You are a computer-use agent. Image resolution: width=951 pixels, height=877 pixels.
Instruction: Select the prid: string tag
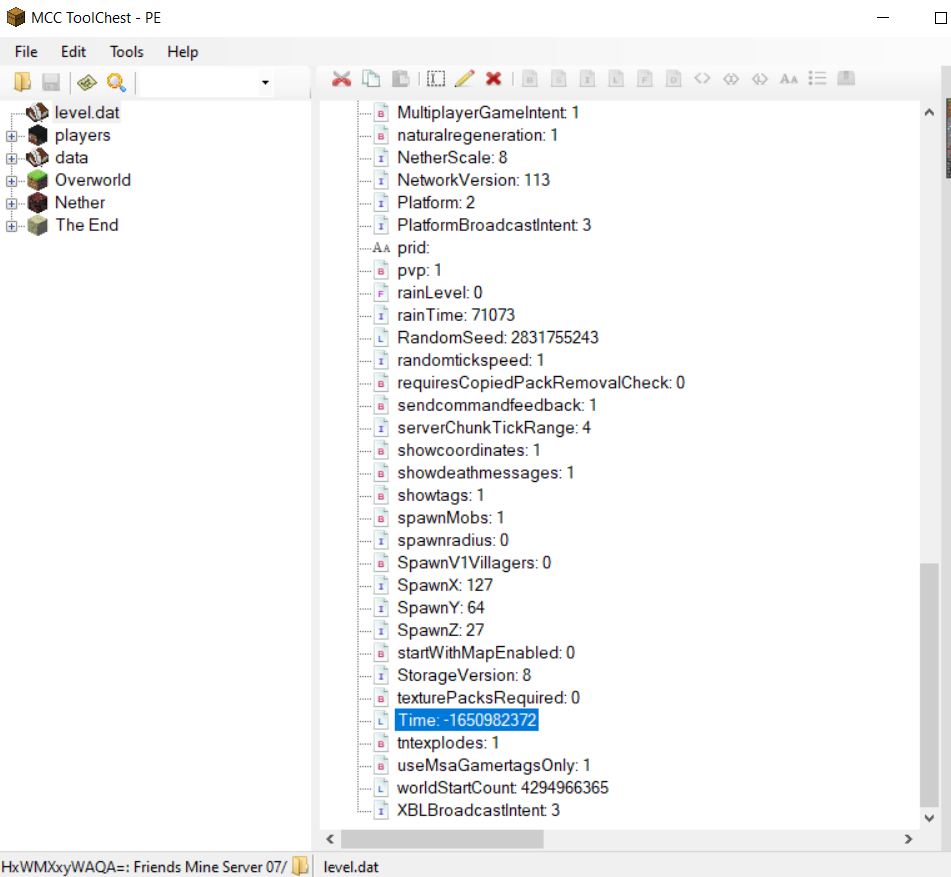tap(413, 247)
